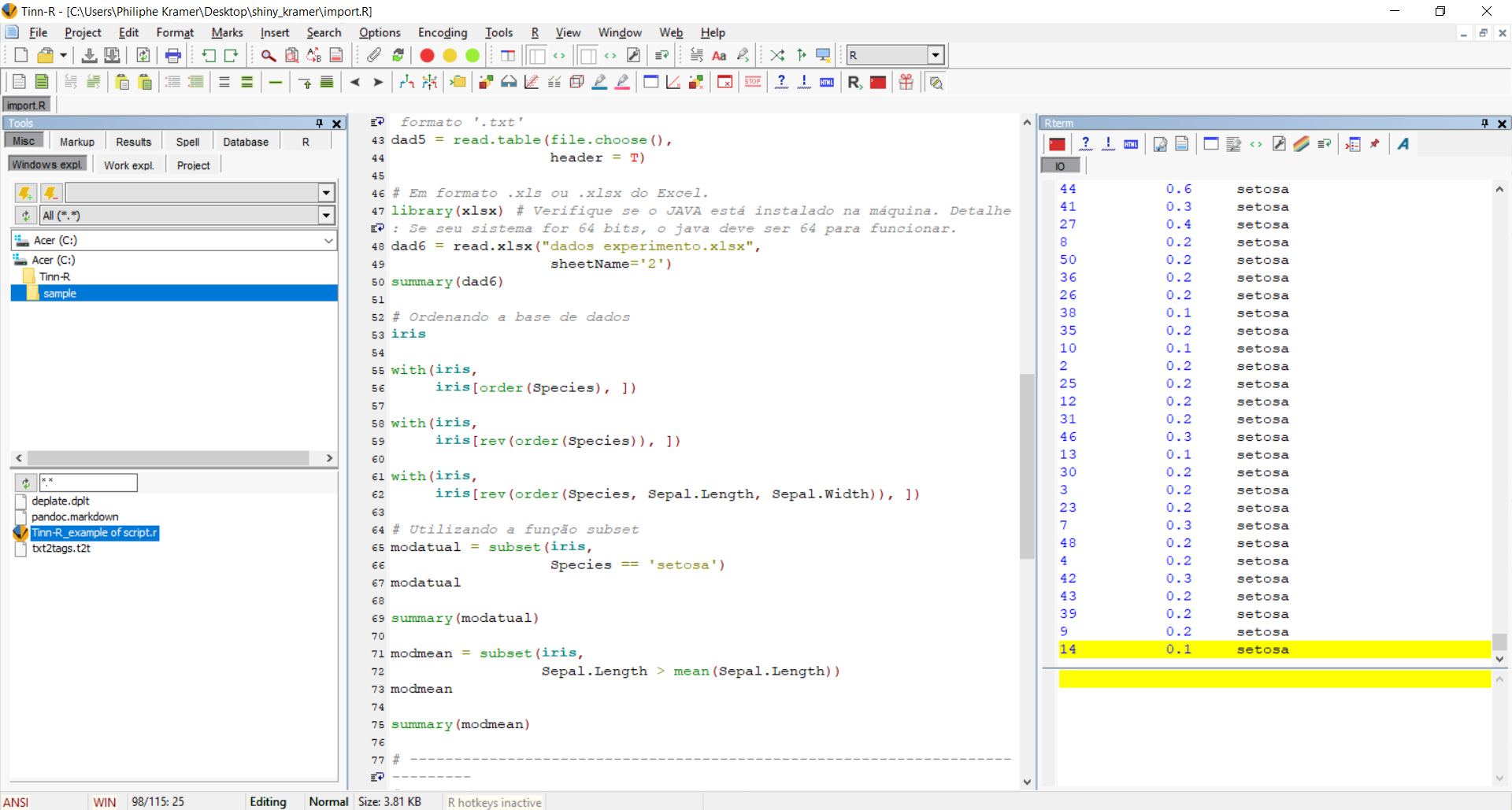1512x810 pixels.
Task: Click the rainbow stripes icon in Rterm toolbar
Action: click(1302, 144)
